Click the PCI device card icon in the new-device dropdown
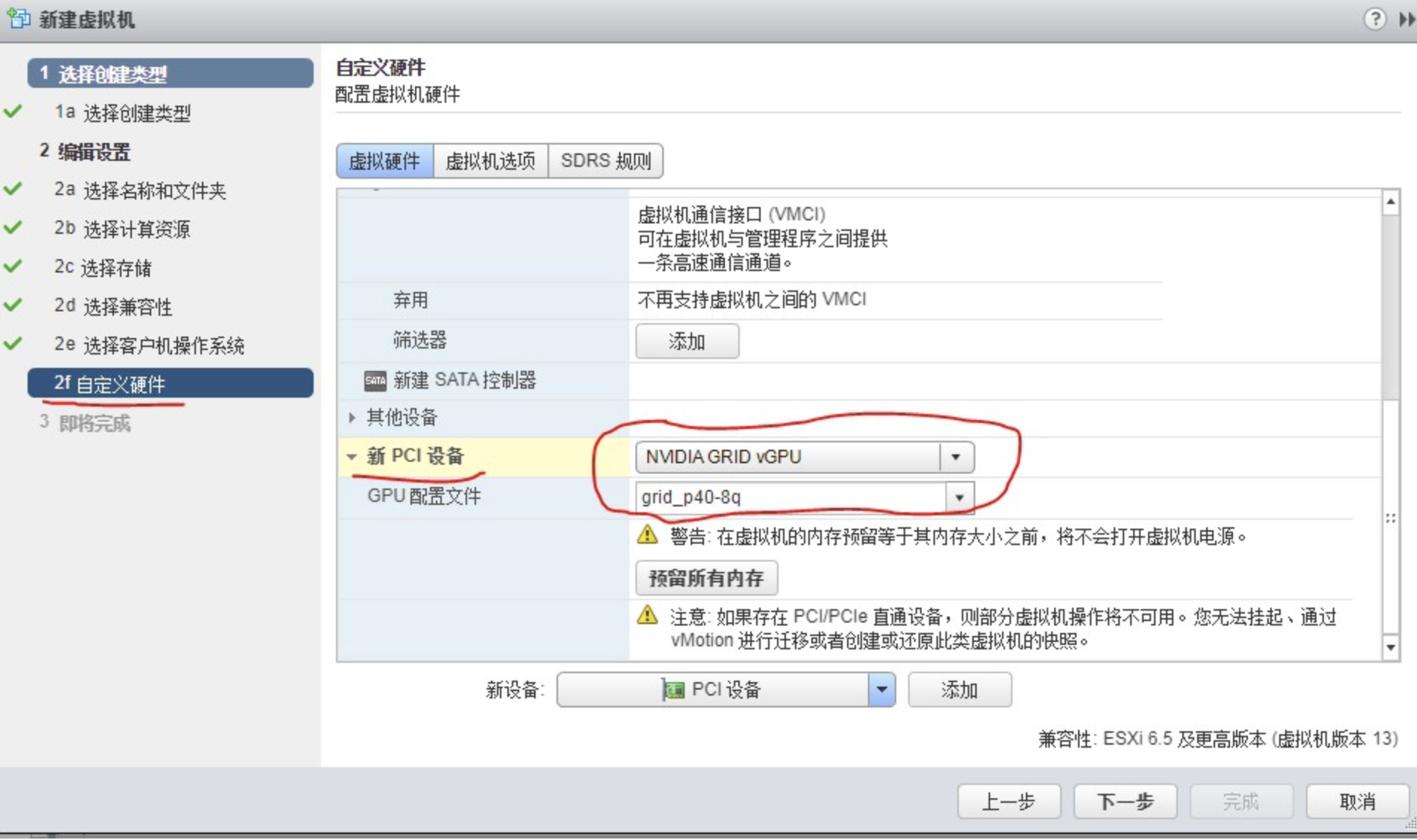 (673, 690)
